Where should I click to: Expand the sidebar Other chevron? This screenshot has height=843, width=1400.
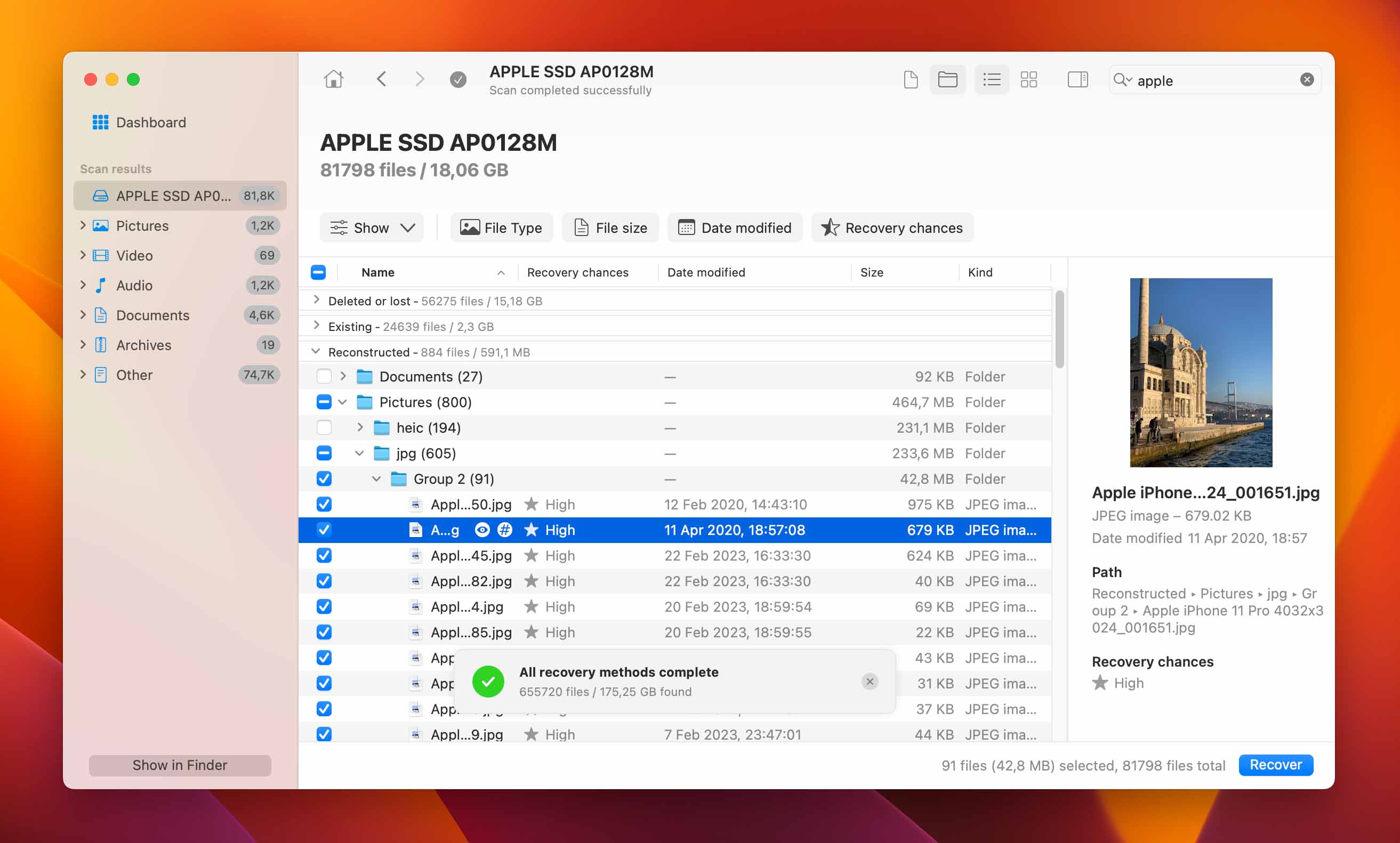pos(83,375)
